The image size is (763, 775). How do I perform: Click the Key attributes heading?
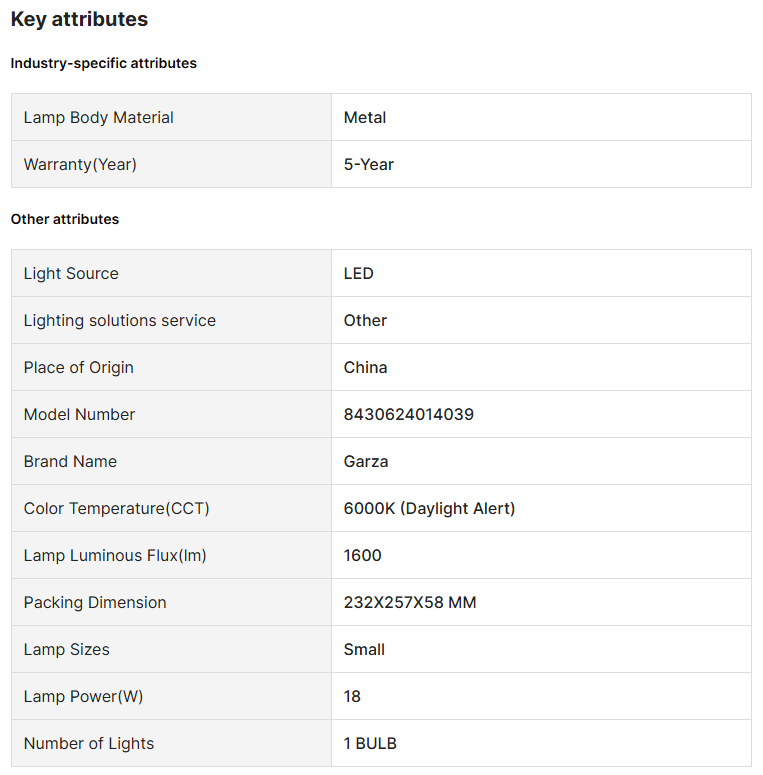pyautogui.click(x=79, y=19)
